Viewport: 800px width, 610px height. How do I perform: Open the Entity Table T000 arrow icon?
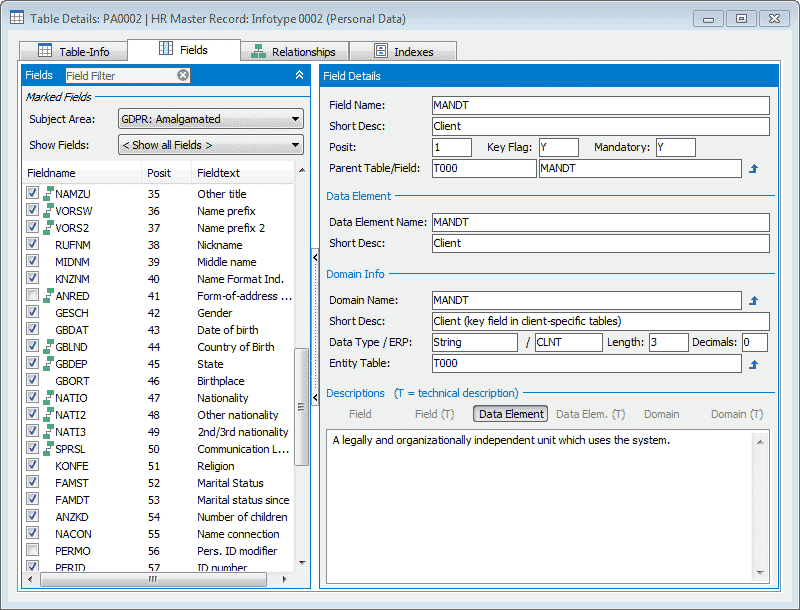[x=754, y=364]
